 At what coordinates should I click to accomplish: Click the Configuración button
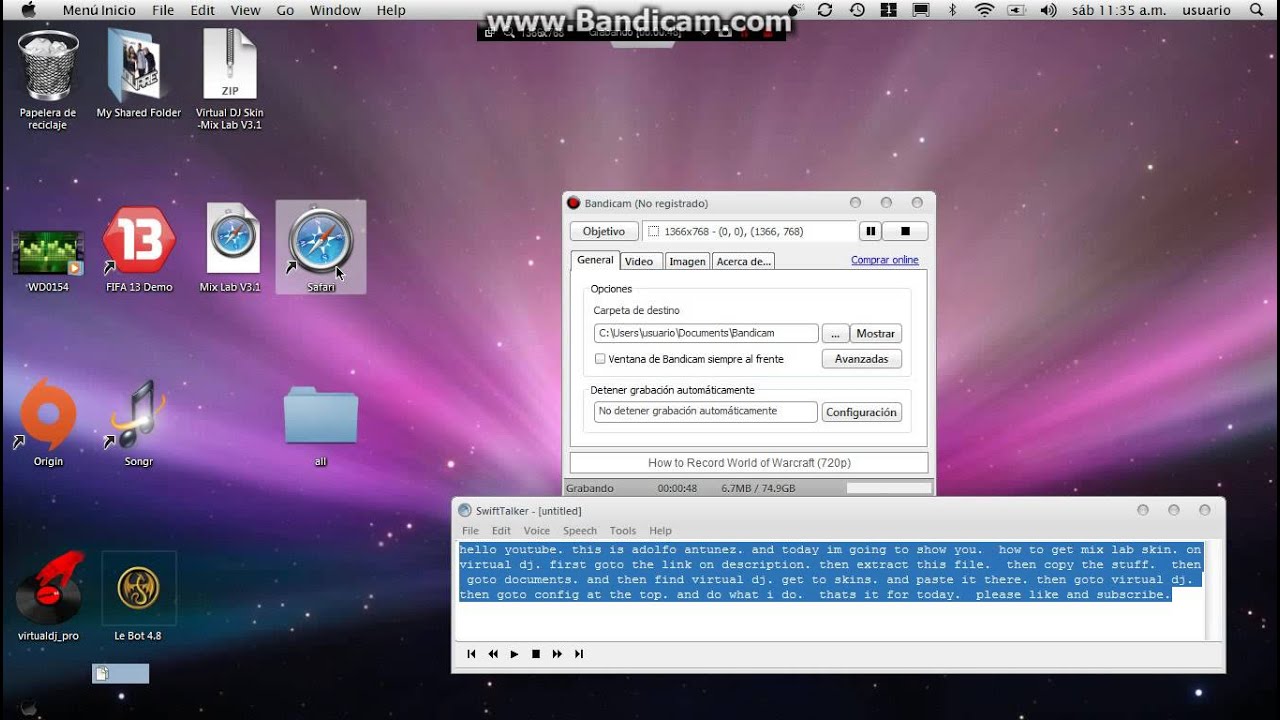pos(862,412)
